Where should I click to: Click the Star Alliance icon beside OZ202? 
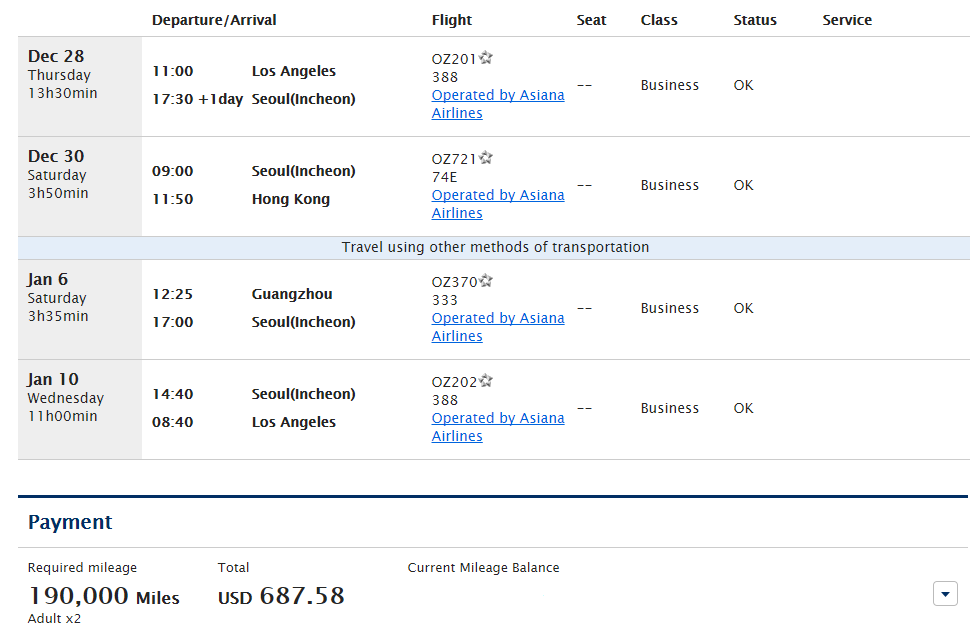(486, 381)
